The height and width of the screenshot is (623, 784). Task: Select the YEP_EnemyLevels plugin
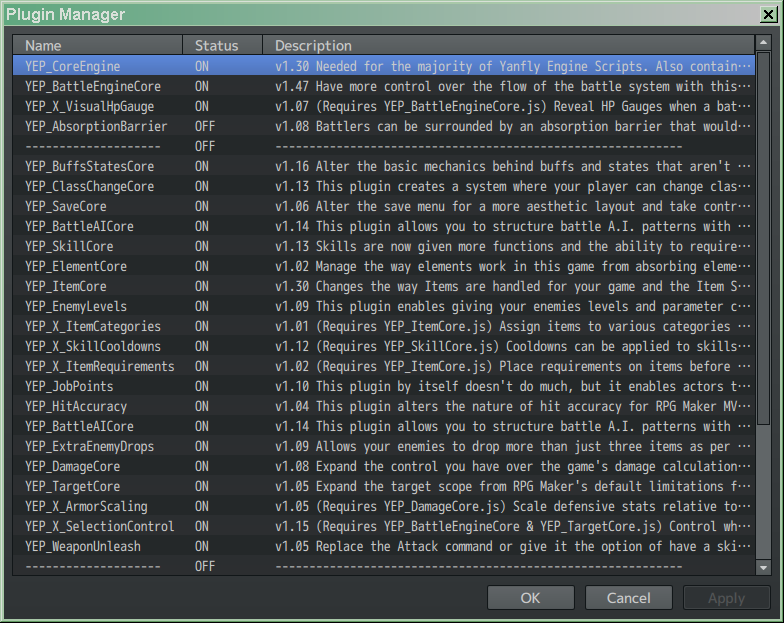[x=384, y=306]
